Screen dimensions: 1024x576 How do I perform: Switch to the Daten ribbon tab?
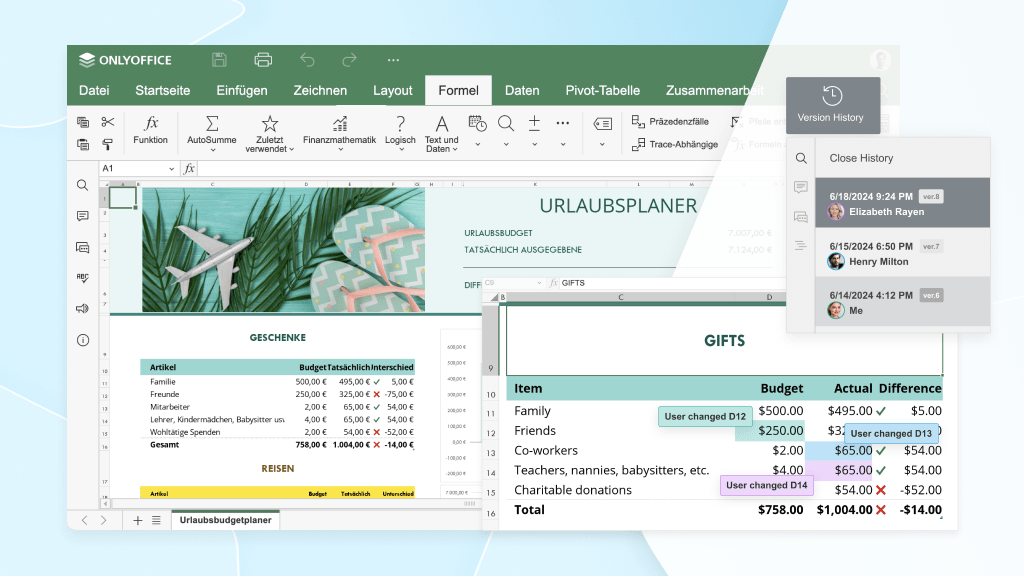pyautogui.click(x=522, y=90)
